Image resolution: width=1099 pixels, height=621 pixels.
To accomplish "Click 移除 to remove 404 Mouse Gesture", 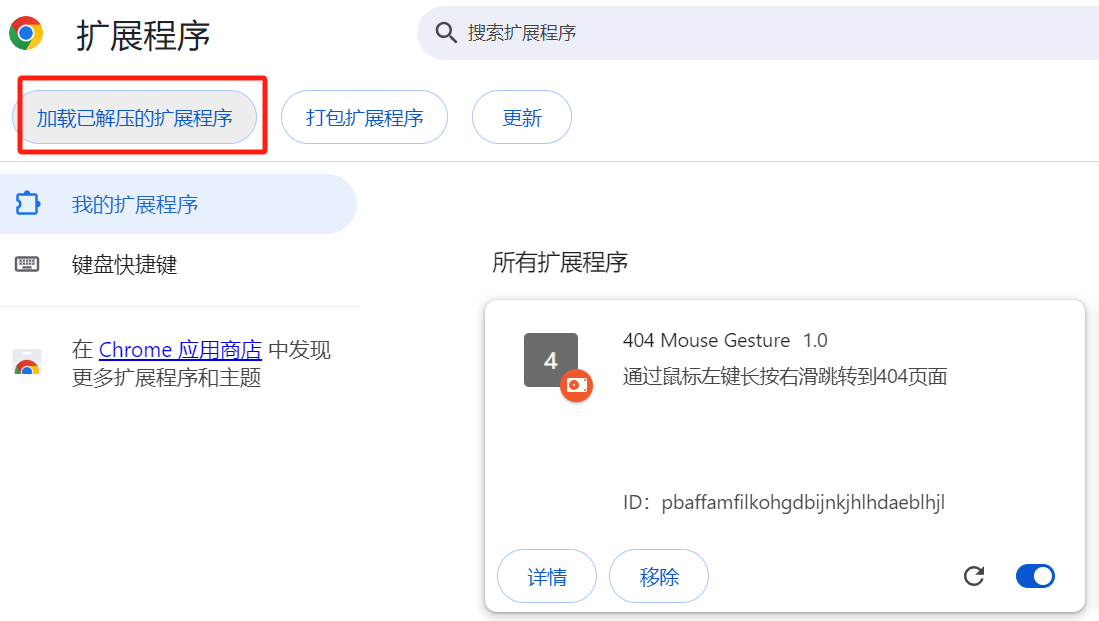I will click(659, 576).
